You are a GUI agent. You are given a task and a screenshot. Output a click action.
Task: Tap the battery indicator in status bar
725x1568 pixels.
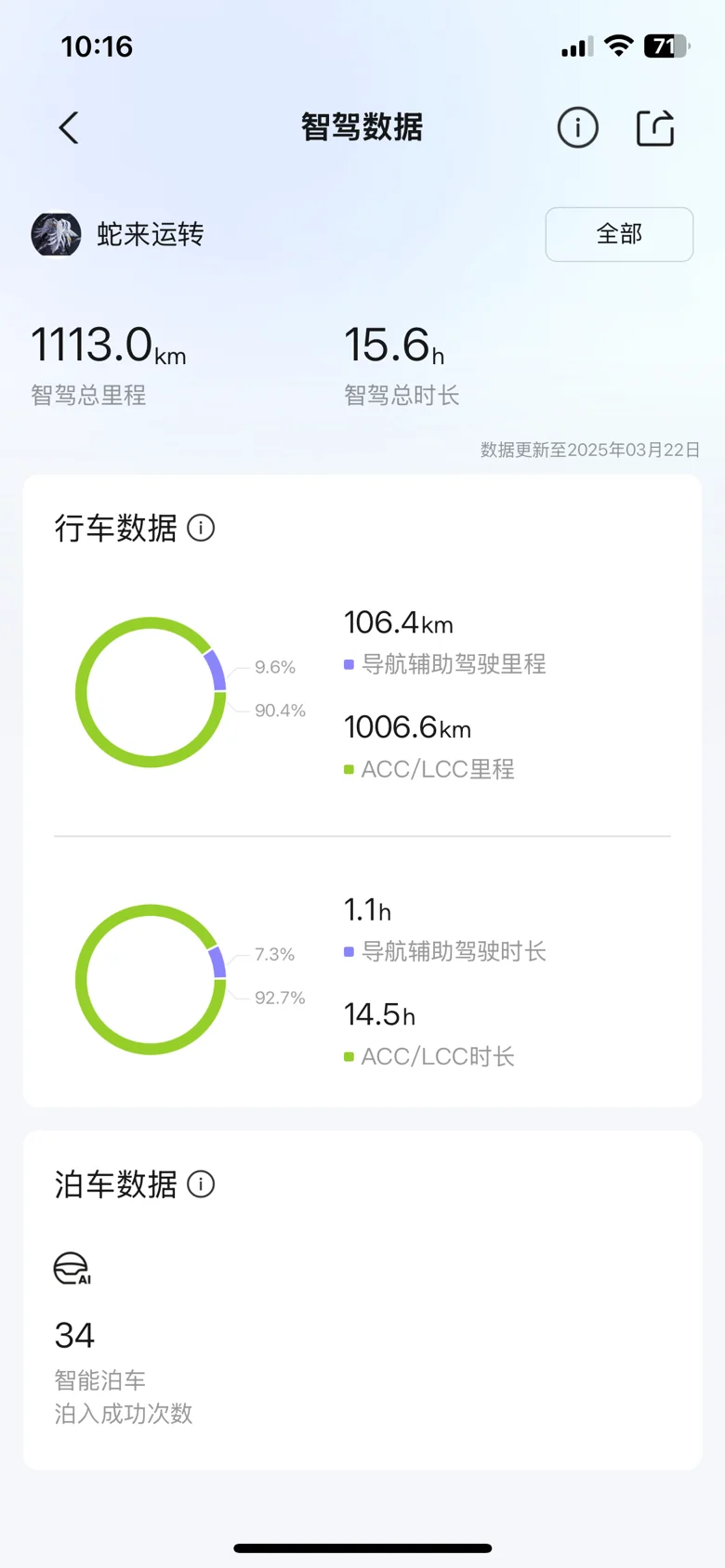click(x=666, y=46)
